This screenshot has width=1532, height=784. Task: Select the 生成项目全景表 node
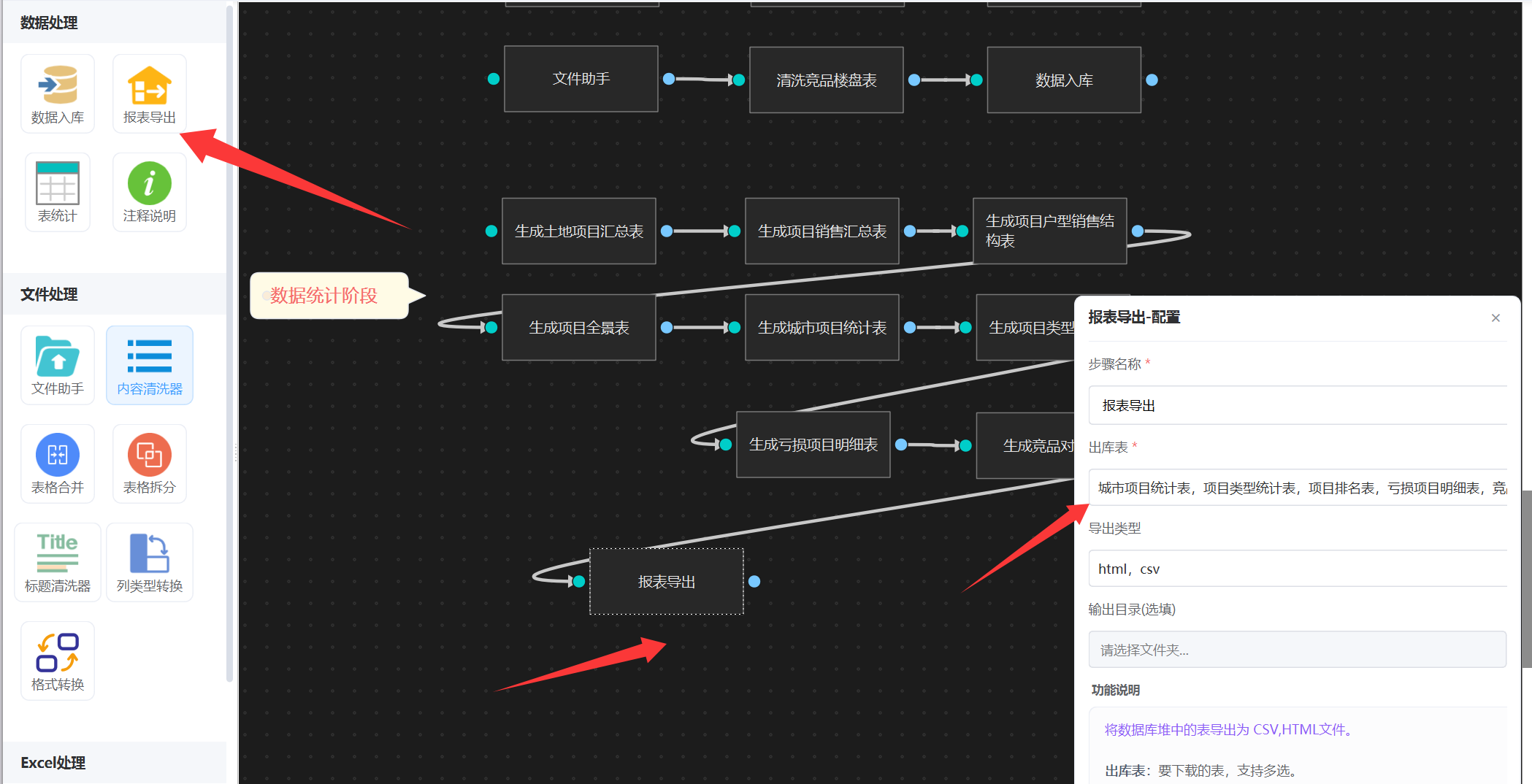coord(579,328)
